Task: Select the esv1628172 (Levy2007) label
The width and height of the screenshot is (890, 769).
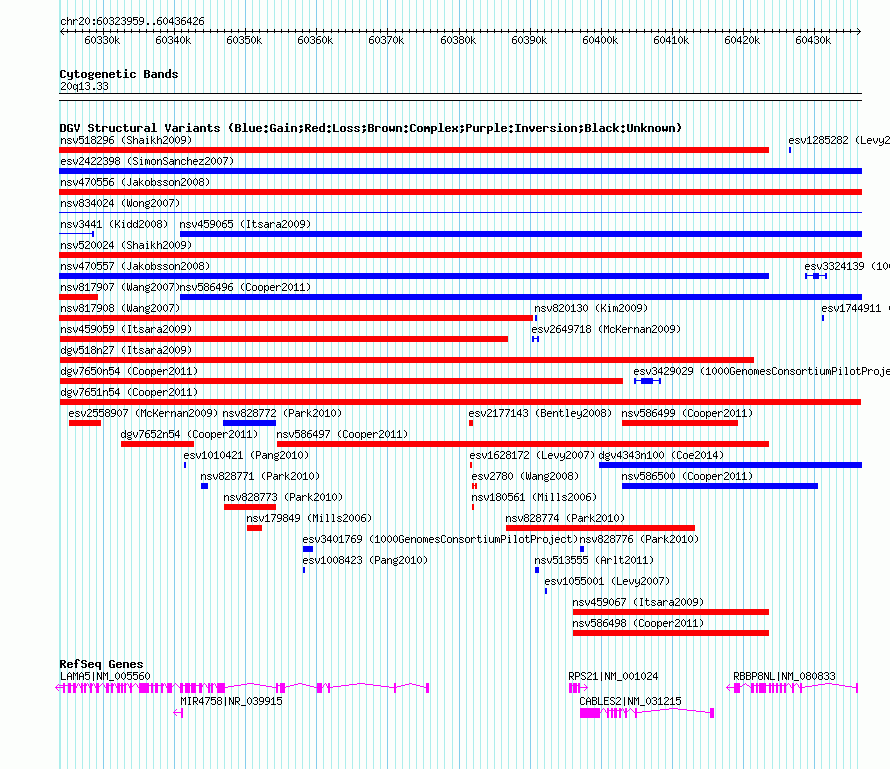Action: pos(532,455)
